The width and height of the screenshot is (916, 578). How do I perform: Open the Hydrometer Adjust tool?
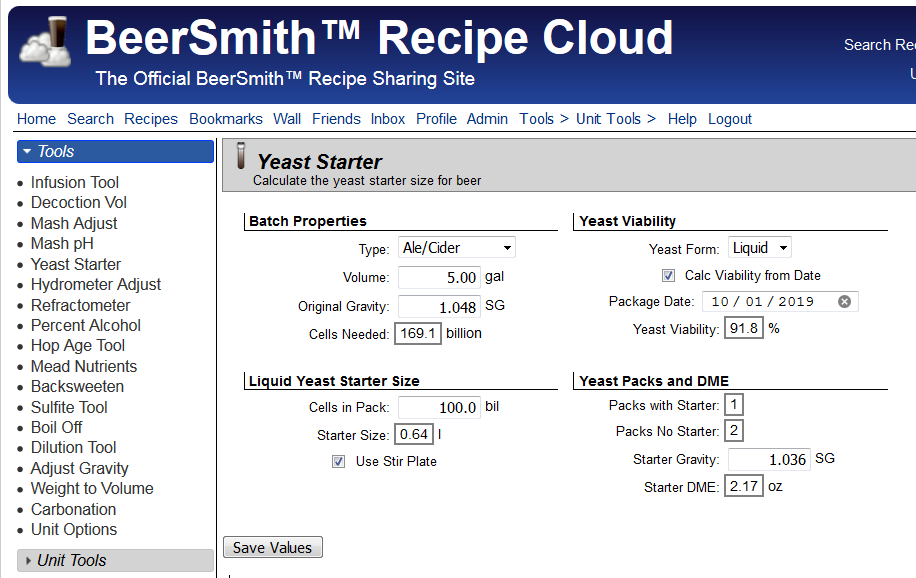96,284
